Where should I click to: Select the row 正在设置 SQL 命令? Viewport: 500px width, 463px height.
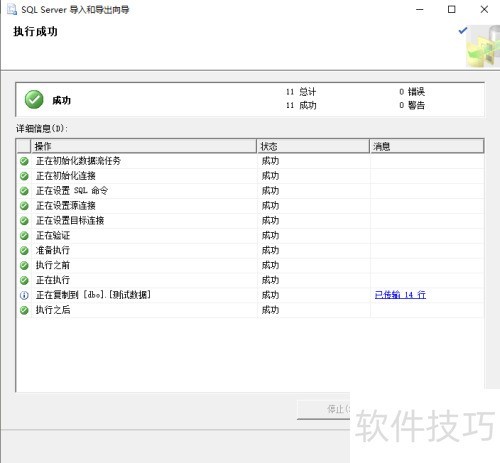(x=250, y=191)
